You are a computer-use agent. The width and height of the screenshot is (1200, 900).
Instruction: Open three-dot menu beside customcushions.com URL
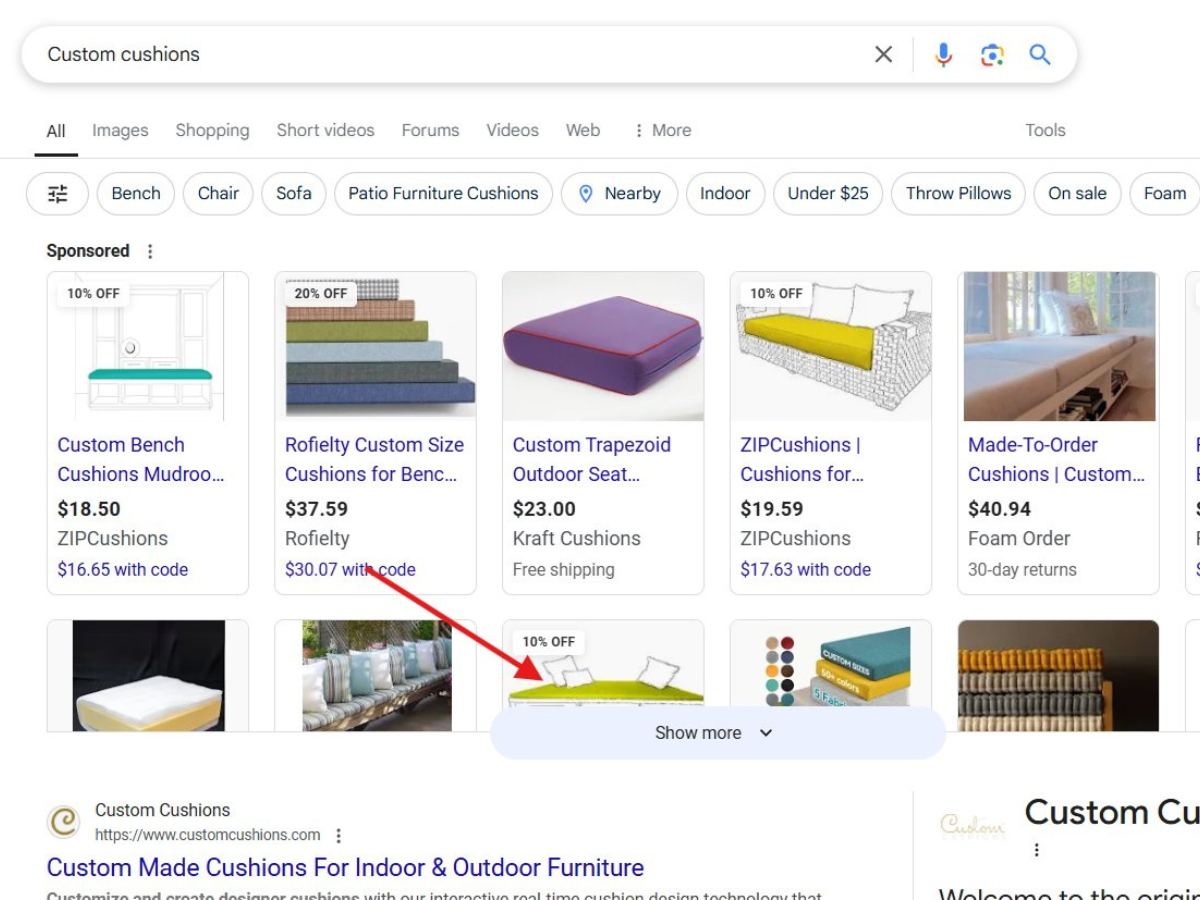(339, 835)
